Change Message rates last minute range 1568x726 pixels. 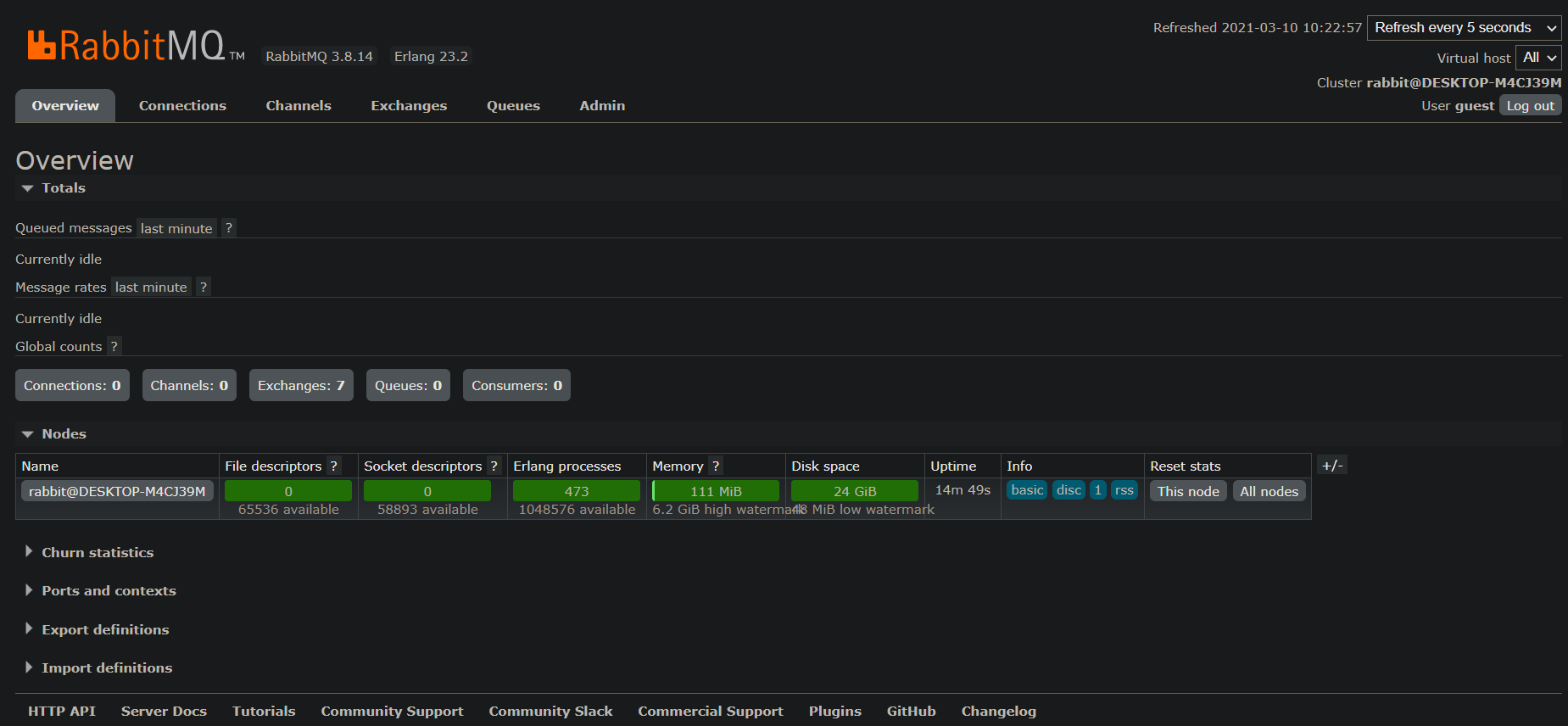point(151,288)
